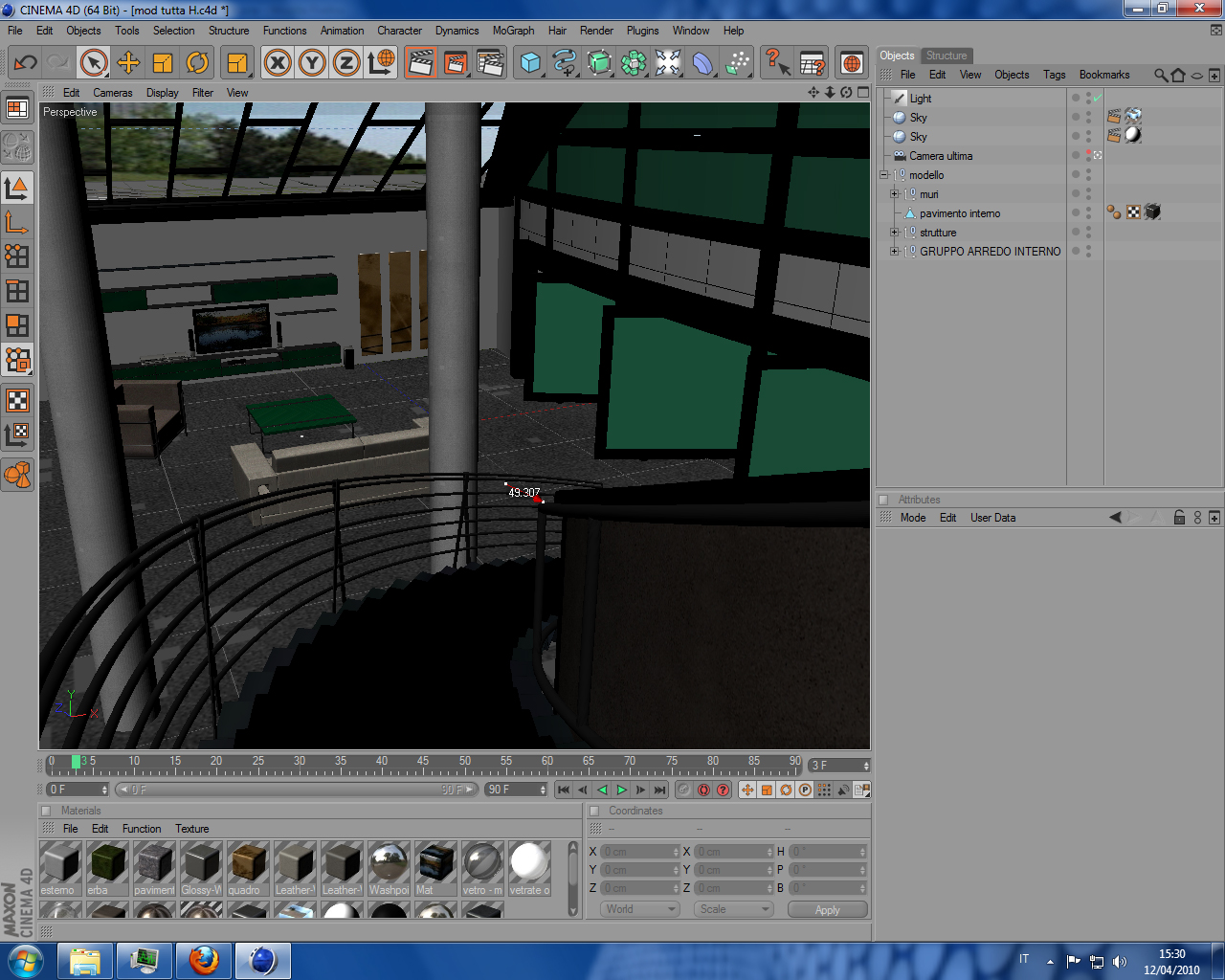Select the erba material thumbnail
Screen dimensions: 1225x980
tap(107, 868)
